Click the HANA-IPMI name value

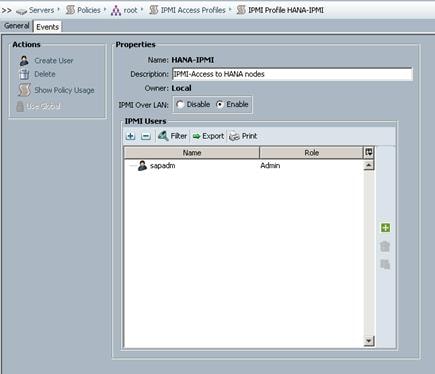(193, 60)
